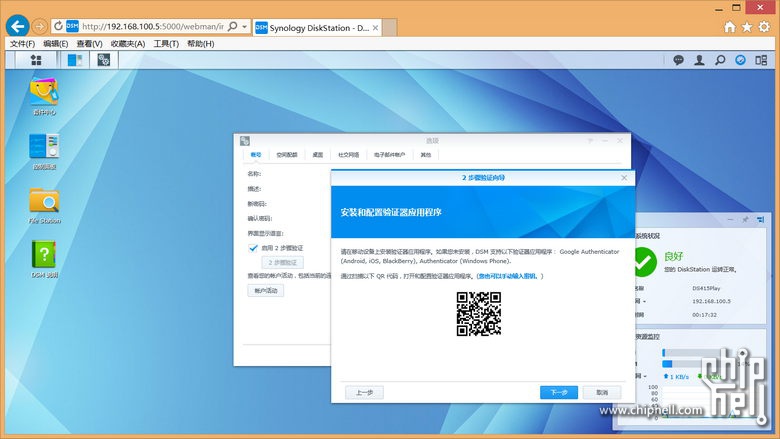This screenshot has height=439, width=780.
Task: Click the browser forward arrow button
Action: pyautogui.click(x=40, y=26)
